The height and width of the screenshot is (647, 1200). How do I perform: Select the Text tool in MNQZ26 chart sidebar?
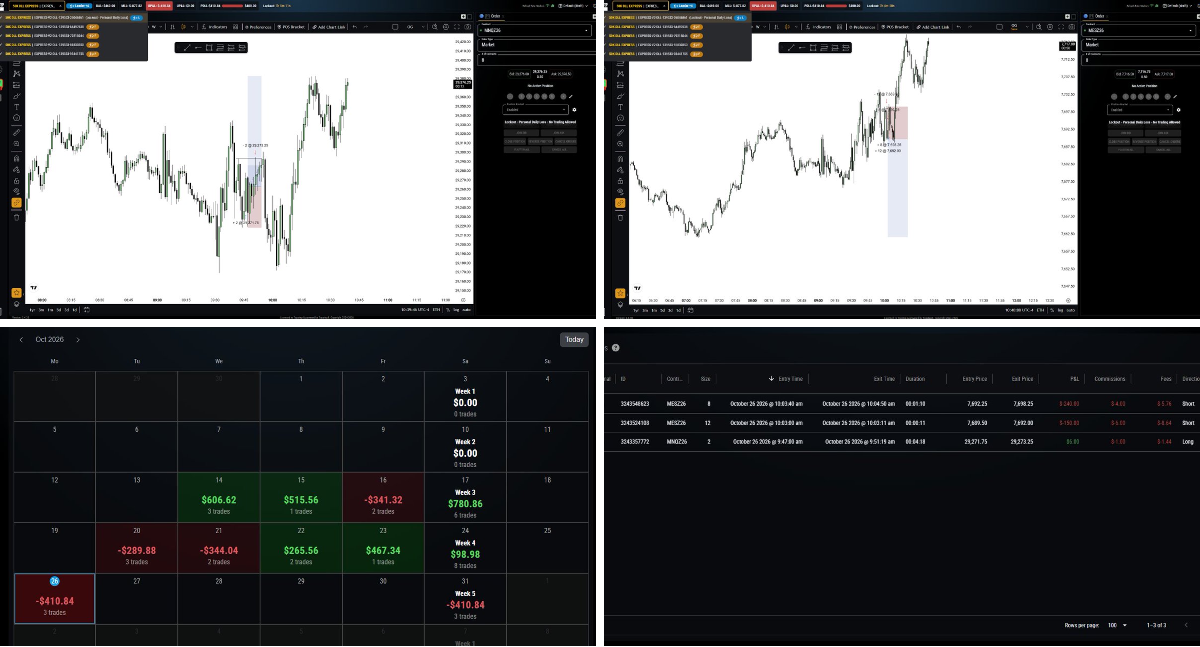click(x=16, y=107)
